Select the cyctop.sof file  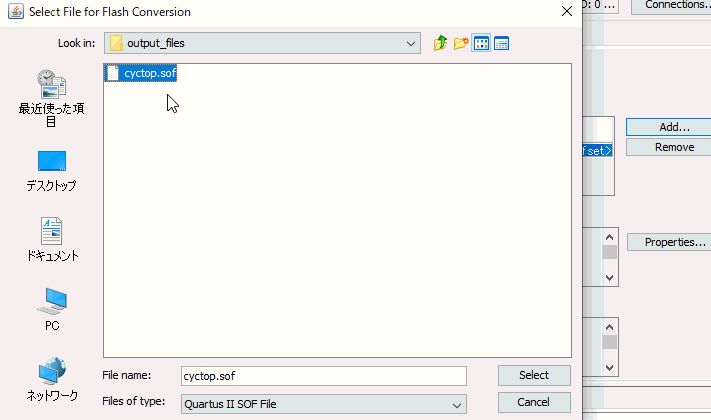tap(141, 73)
